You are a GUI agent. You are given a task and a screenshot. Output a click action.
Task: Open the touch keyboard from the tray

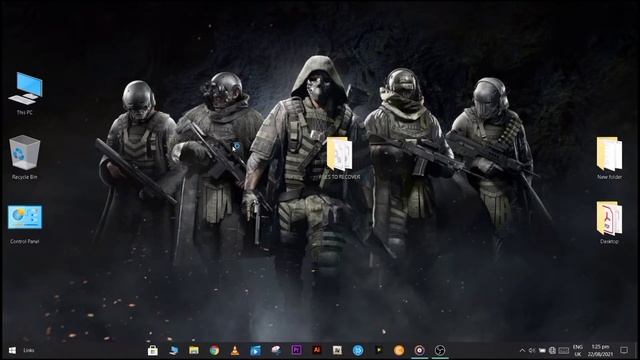(564, 350)
